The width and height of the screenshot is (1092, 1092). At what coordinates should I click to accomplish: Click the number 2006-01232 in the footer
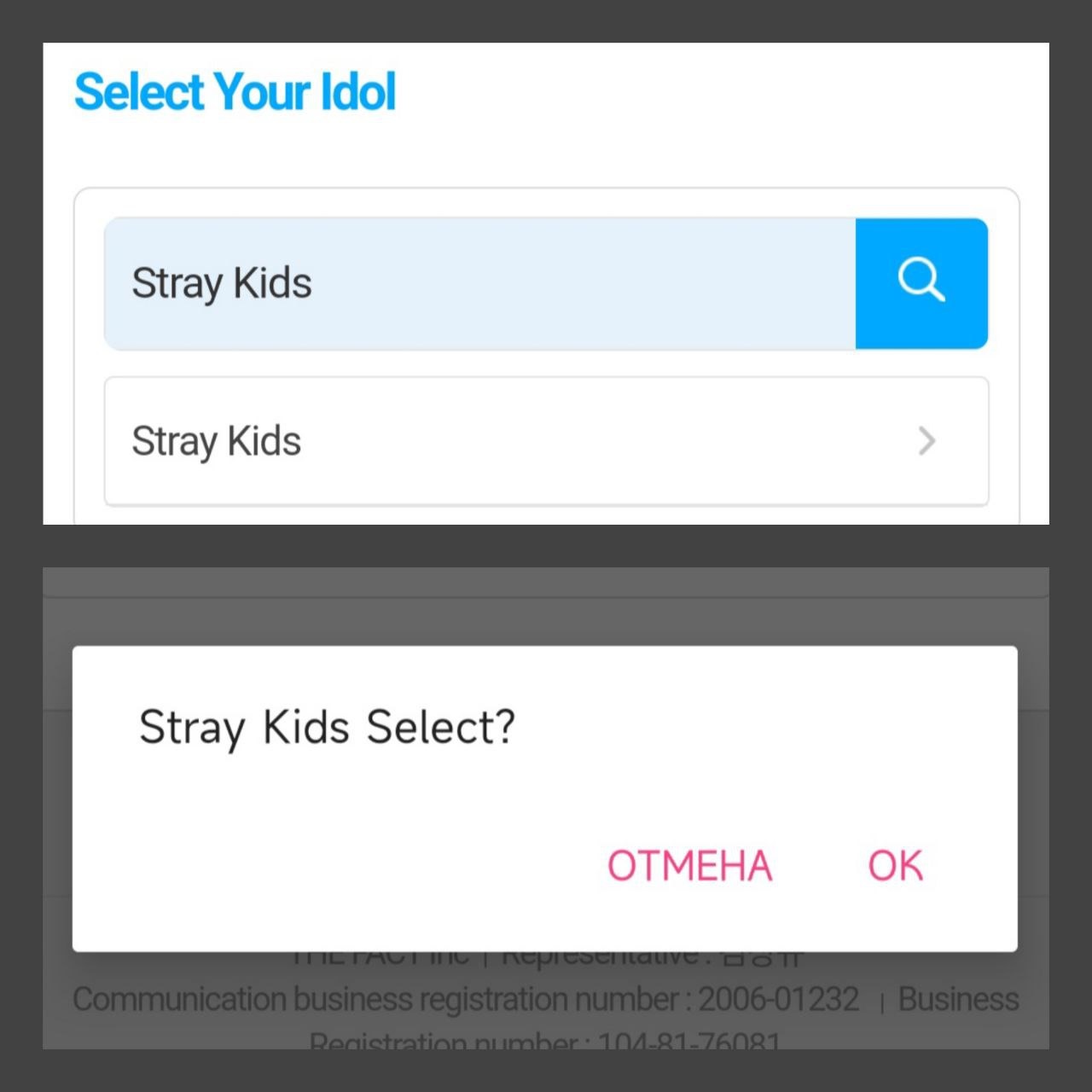(x=778, y=999)
